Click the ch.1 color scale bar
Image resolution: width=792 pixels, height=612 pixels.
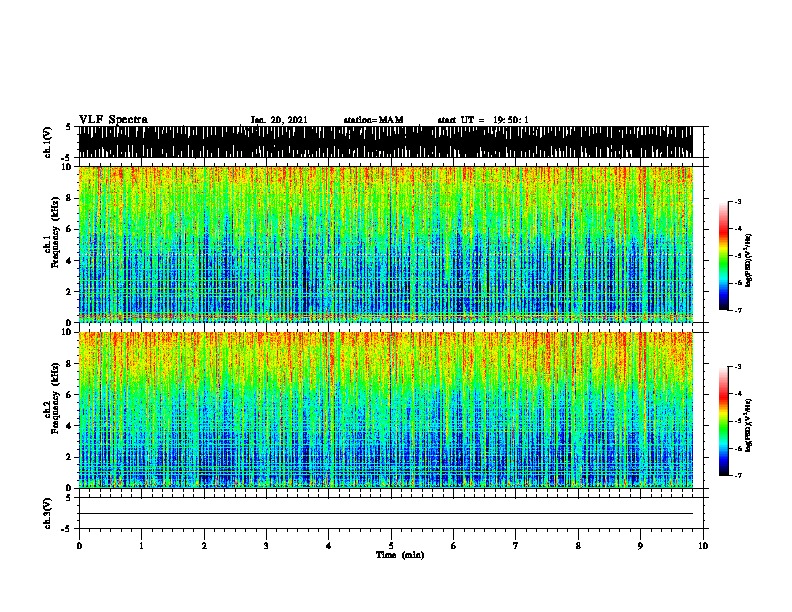pyautogui.click(x=724, y=256)
